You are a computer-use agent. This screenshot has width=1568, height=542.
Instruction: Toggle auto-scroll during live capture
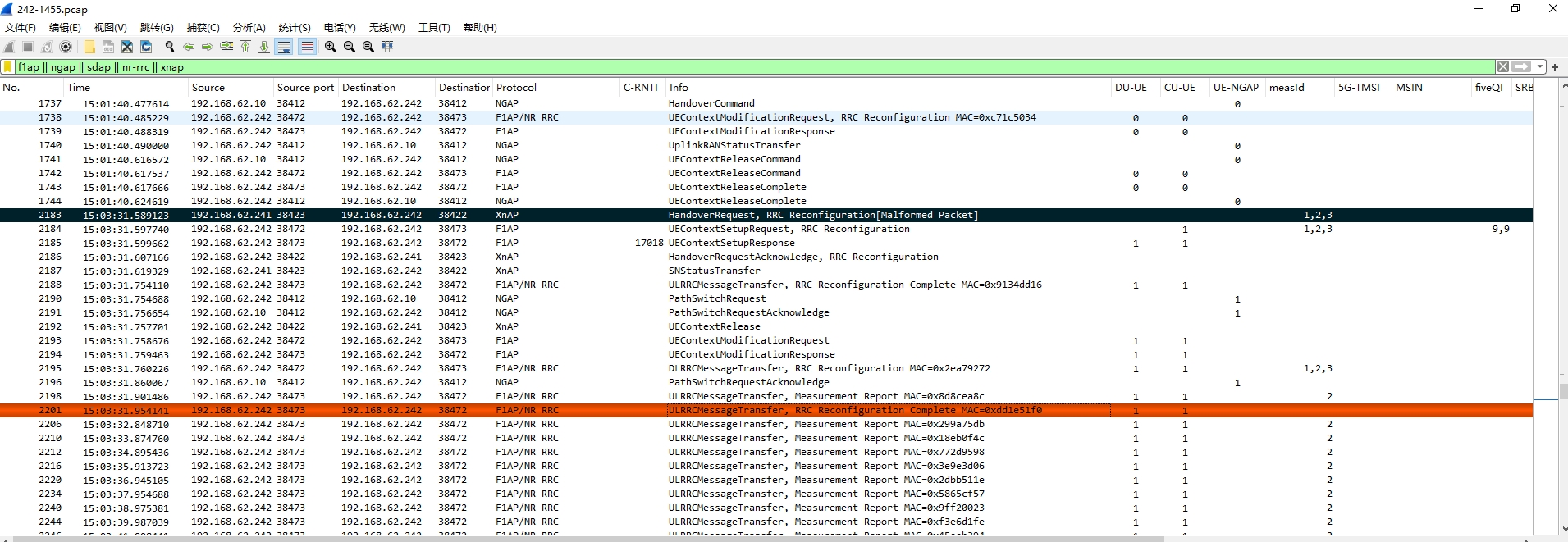(x=284, y=47)
